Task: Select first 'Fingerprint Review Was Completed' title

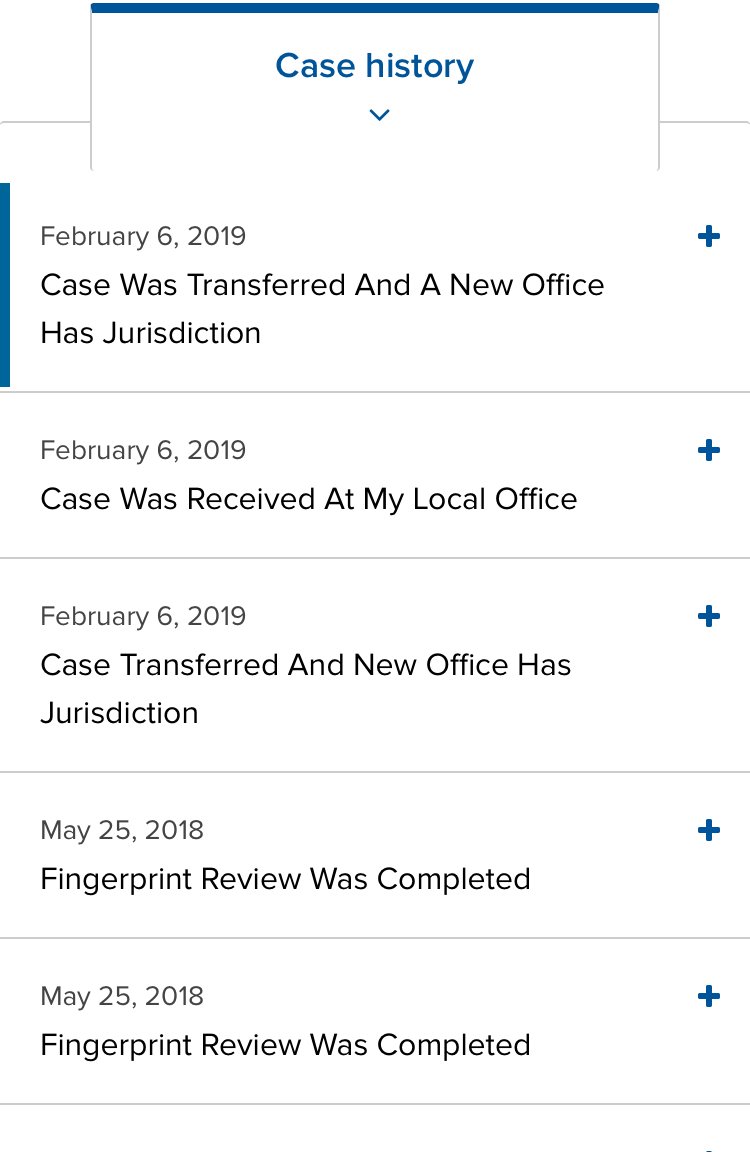Action: (x=285, y=879)
